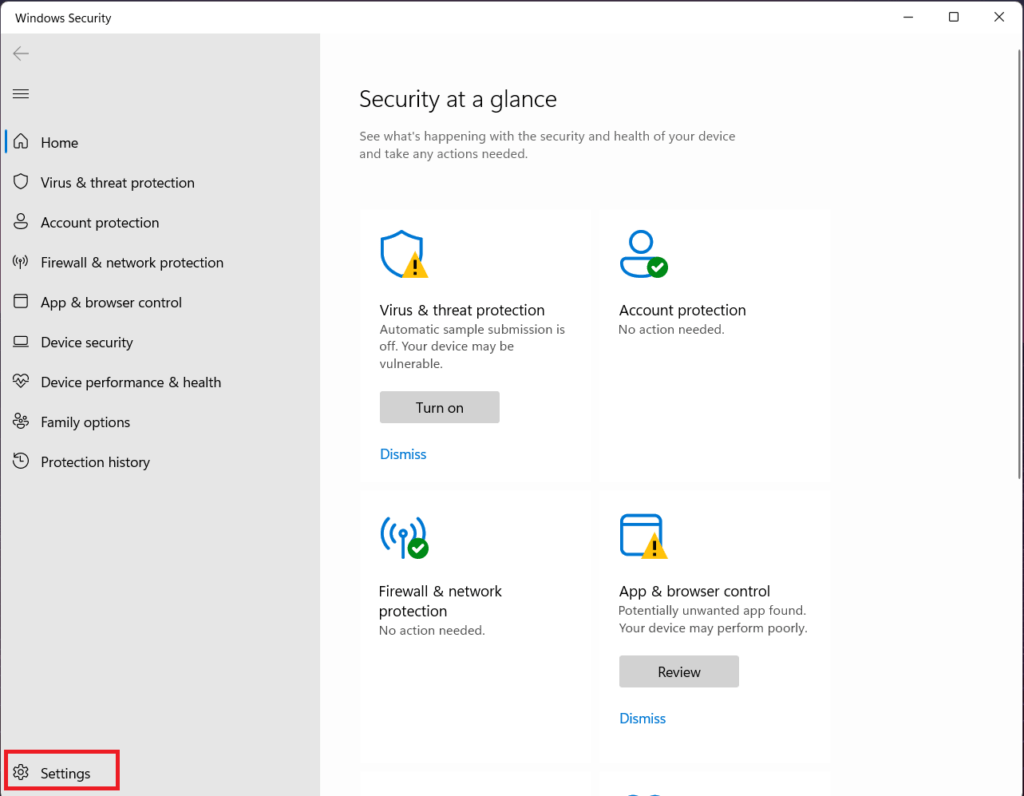Click the large Firewall antenna icon

pyautogui.click(x=404, y=537)
